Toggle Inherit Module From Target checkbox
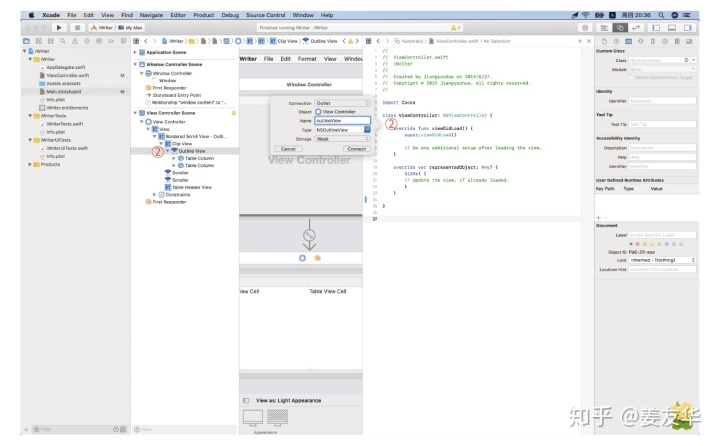The width and height of the screenshot is (720, 446). click(633, 77)
